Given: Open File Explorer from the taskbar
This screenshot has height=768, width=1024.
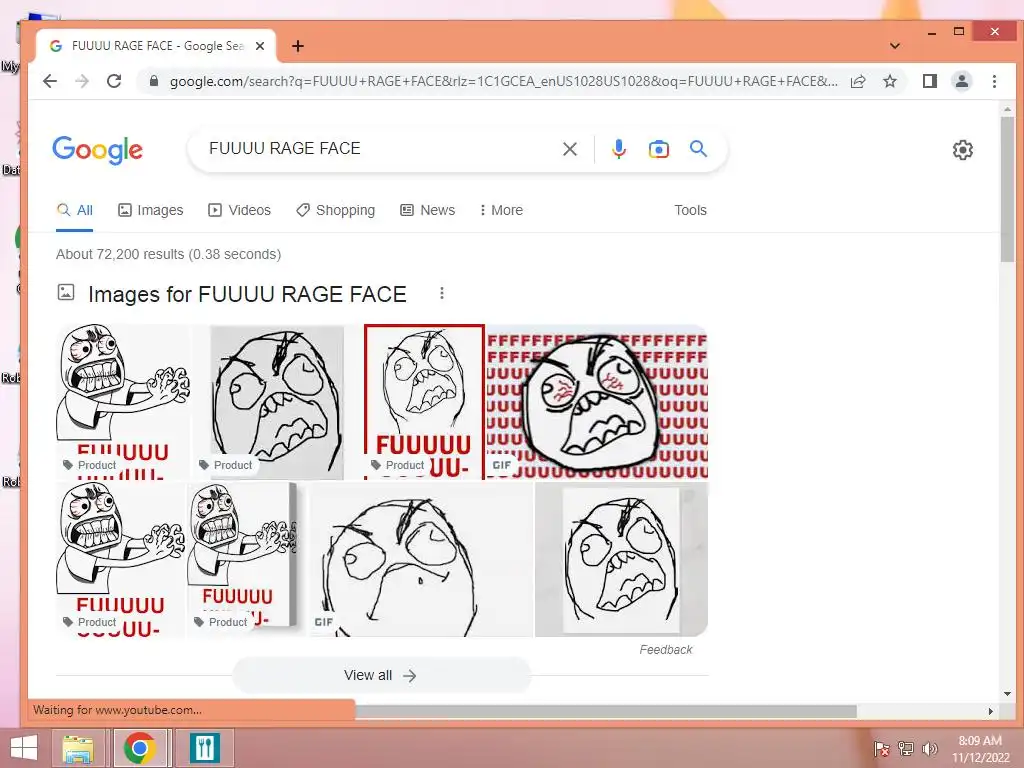Looking at the screenshot, I should 78,748.
